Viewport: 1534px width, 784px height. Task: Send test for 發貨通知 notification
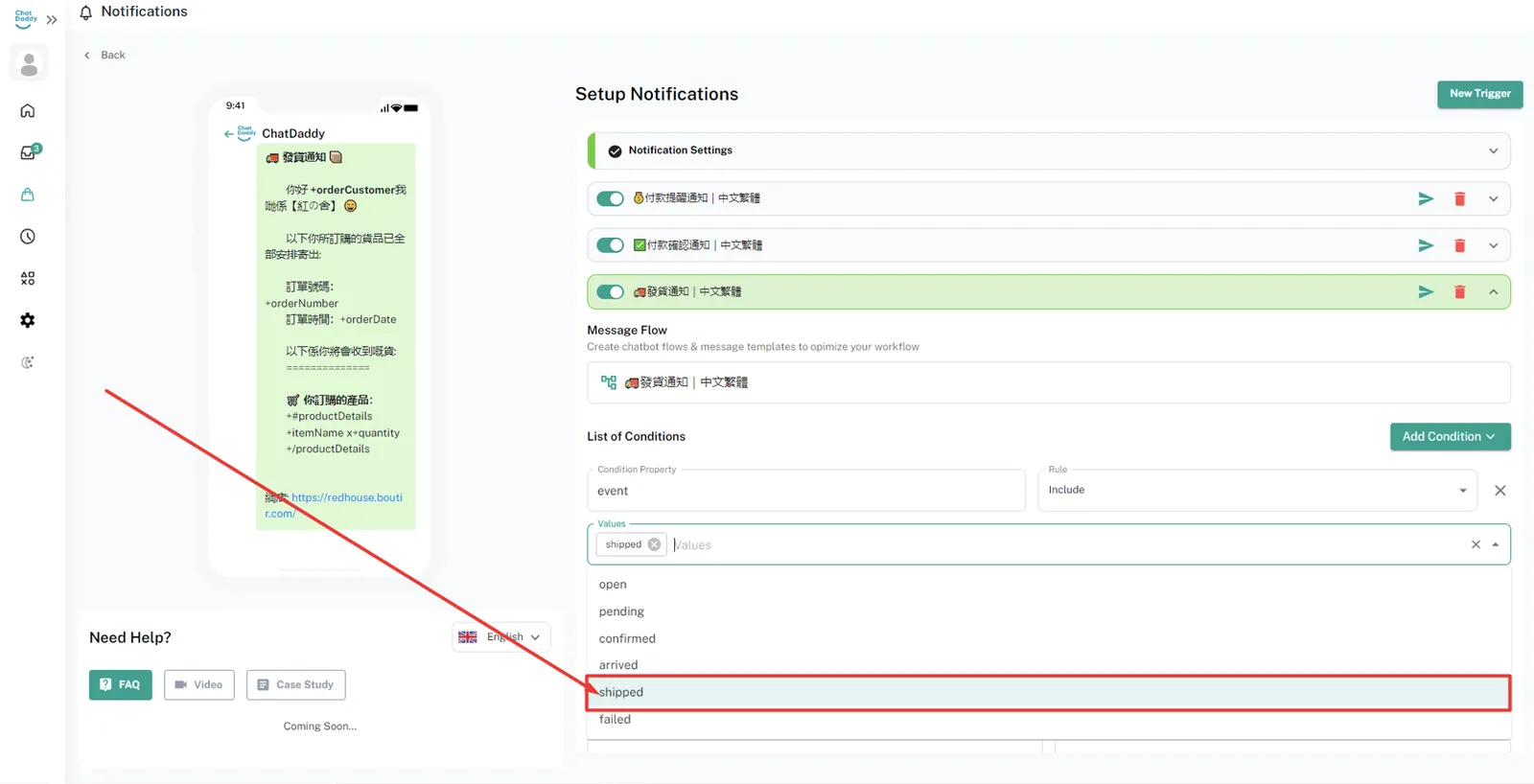tap(1426, 292)
